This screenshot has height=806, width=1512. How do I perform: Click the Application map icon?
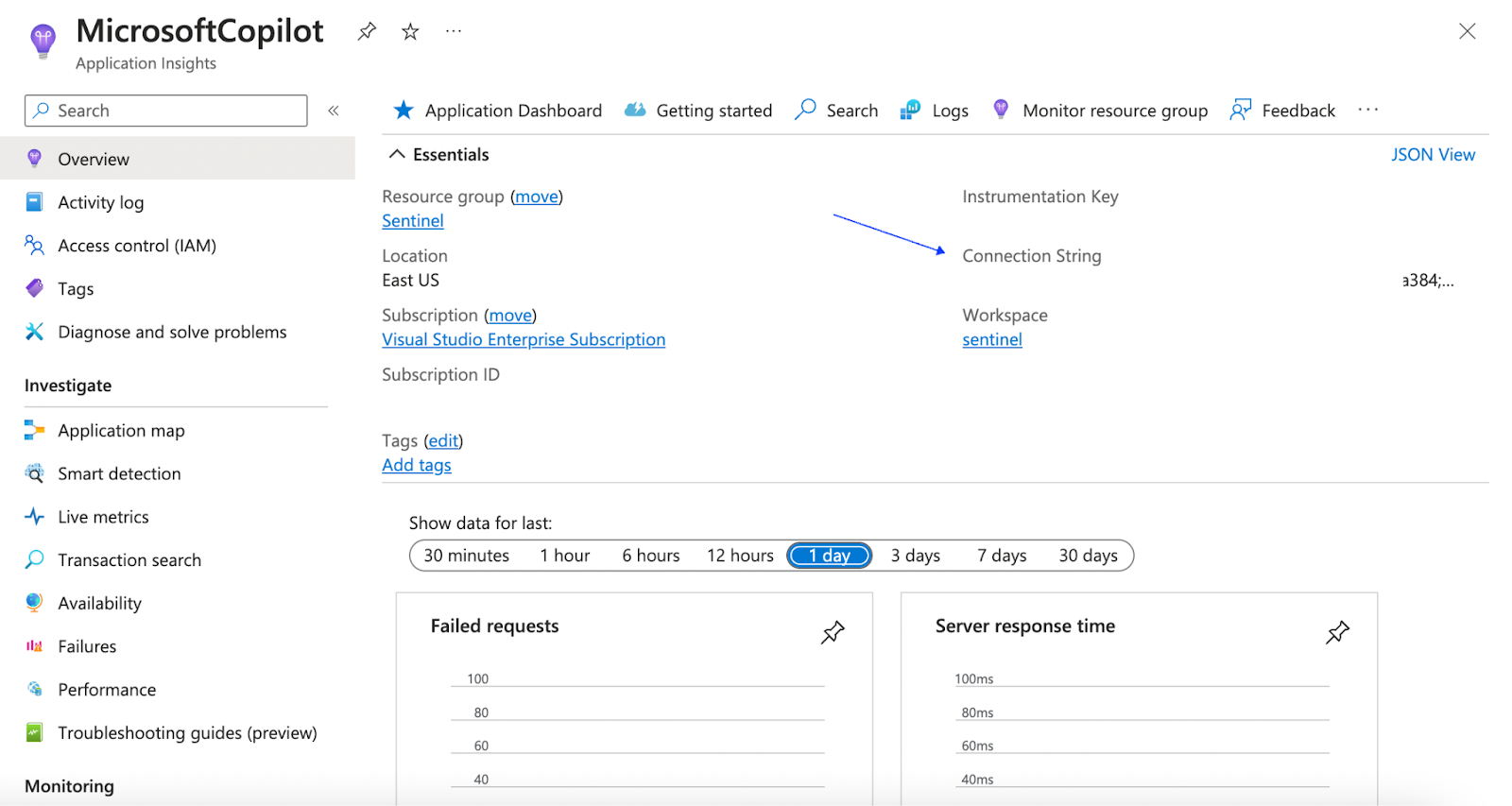tap(35, 430)
